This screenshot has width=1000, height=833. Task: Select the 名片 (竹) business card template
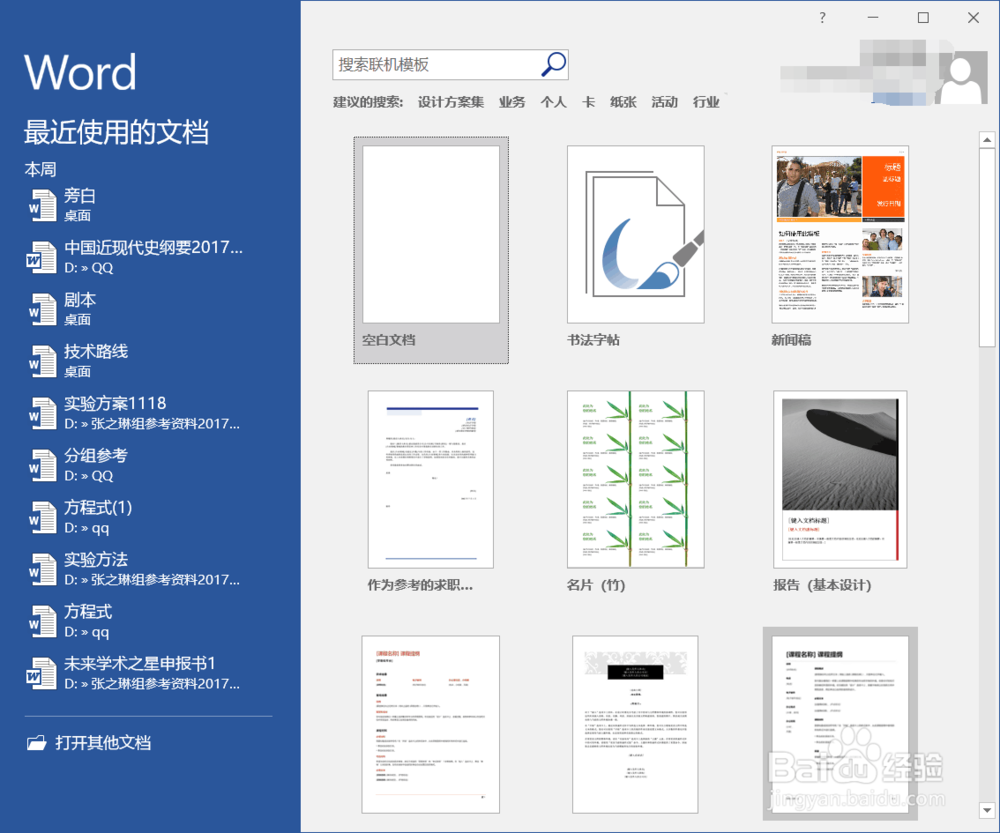[x=636, y=492]
